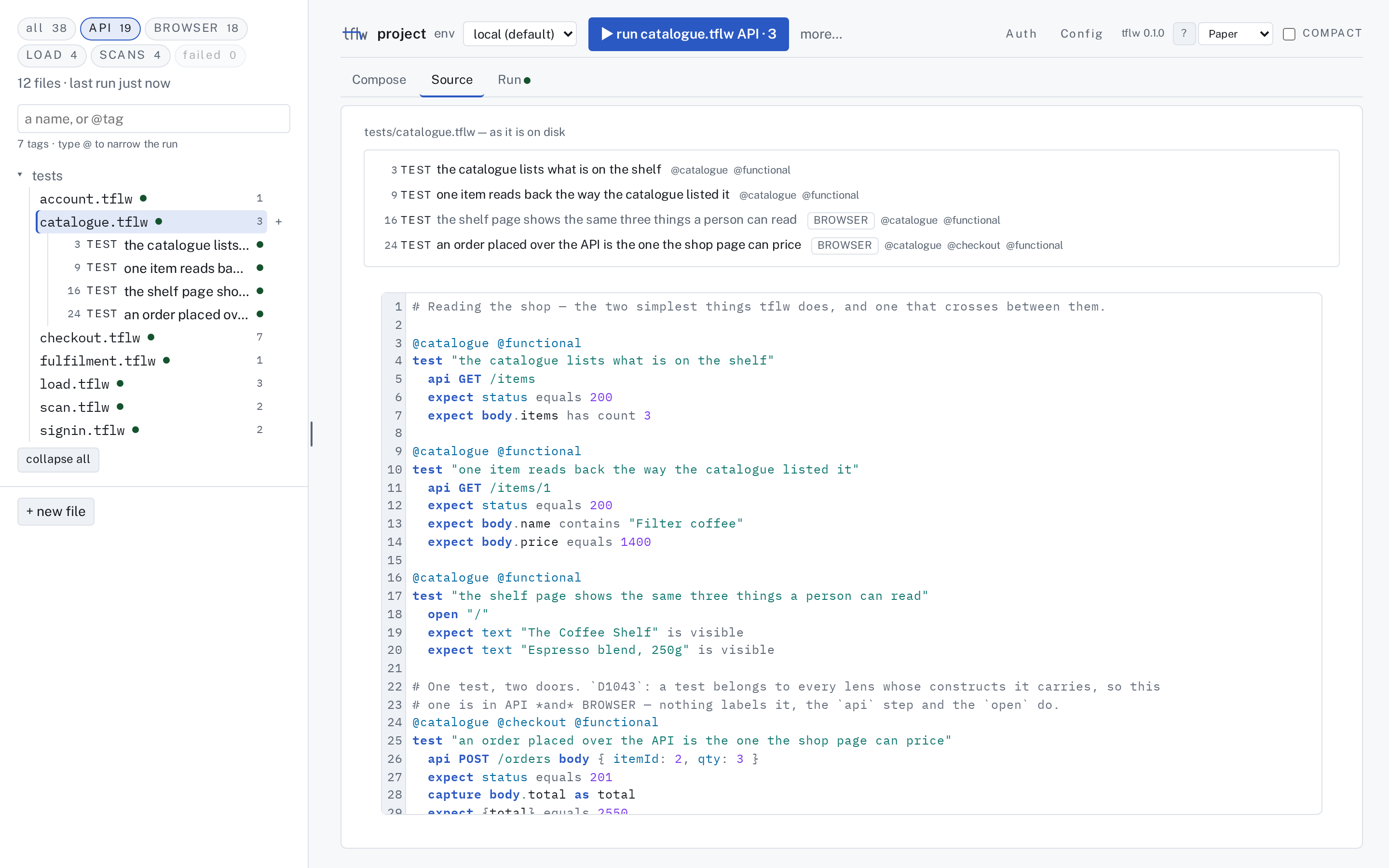Toggle the COMPACT checkbox
Viewport: 1389px width, 868px height.
(x=1289, y=34)
